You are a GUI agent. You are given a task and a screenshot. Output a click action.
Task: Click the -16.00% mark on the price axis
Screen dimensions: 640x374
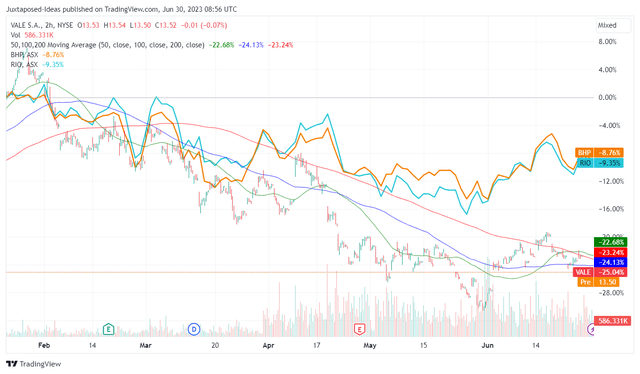(x=611, y=209)
